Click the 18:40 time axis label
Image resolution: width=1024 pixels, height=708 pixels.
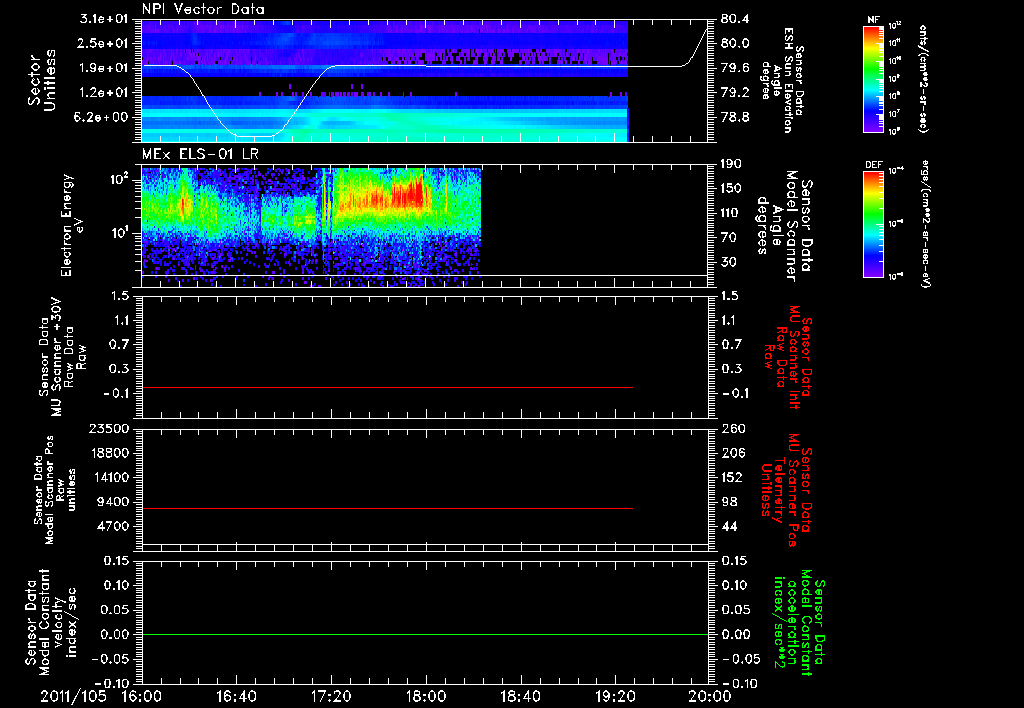[x=520, y=696]
